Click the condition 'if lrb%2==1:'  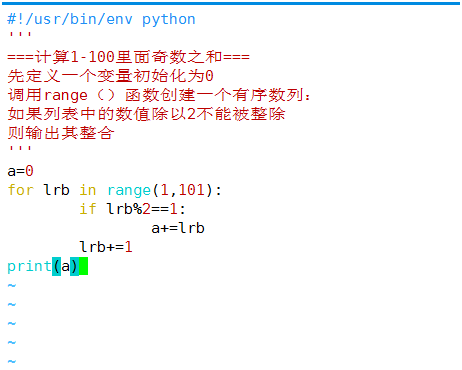tap(132, 209)
